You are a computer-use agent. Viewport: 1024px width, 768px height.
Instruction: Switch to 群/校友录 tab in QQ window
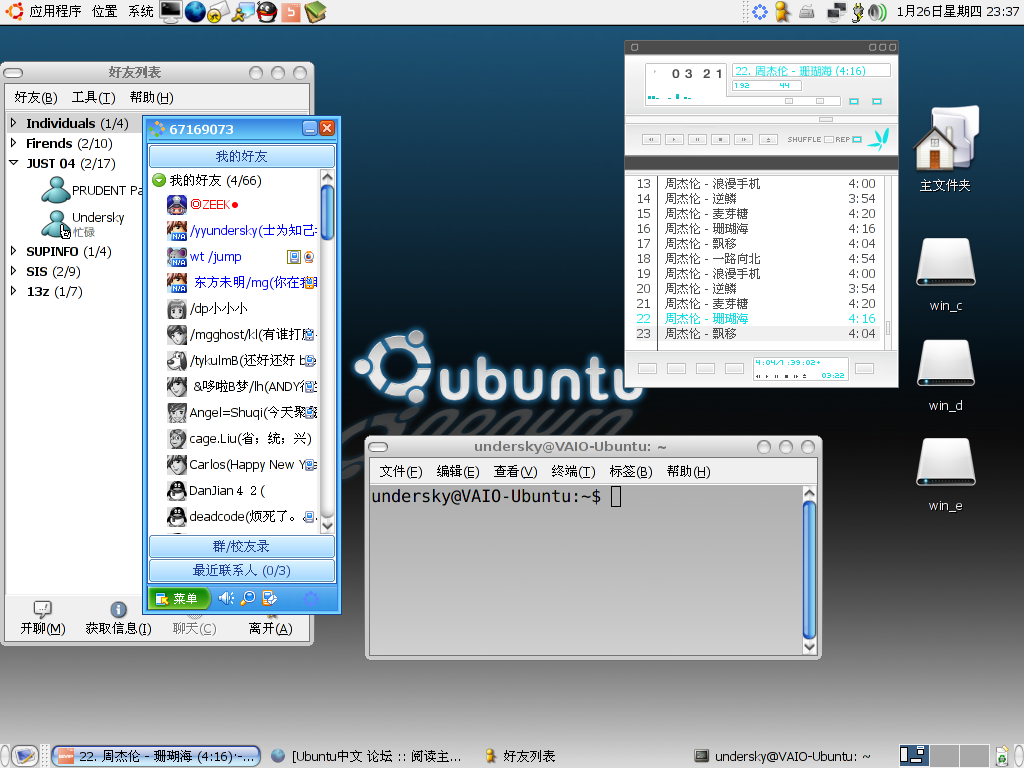click(242, 546)
